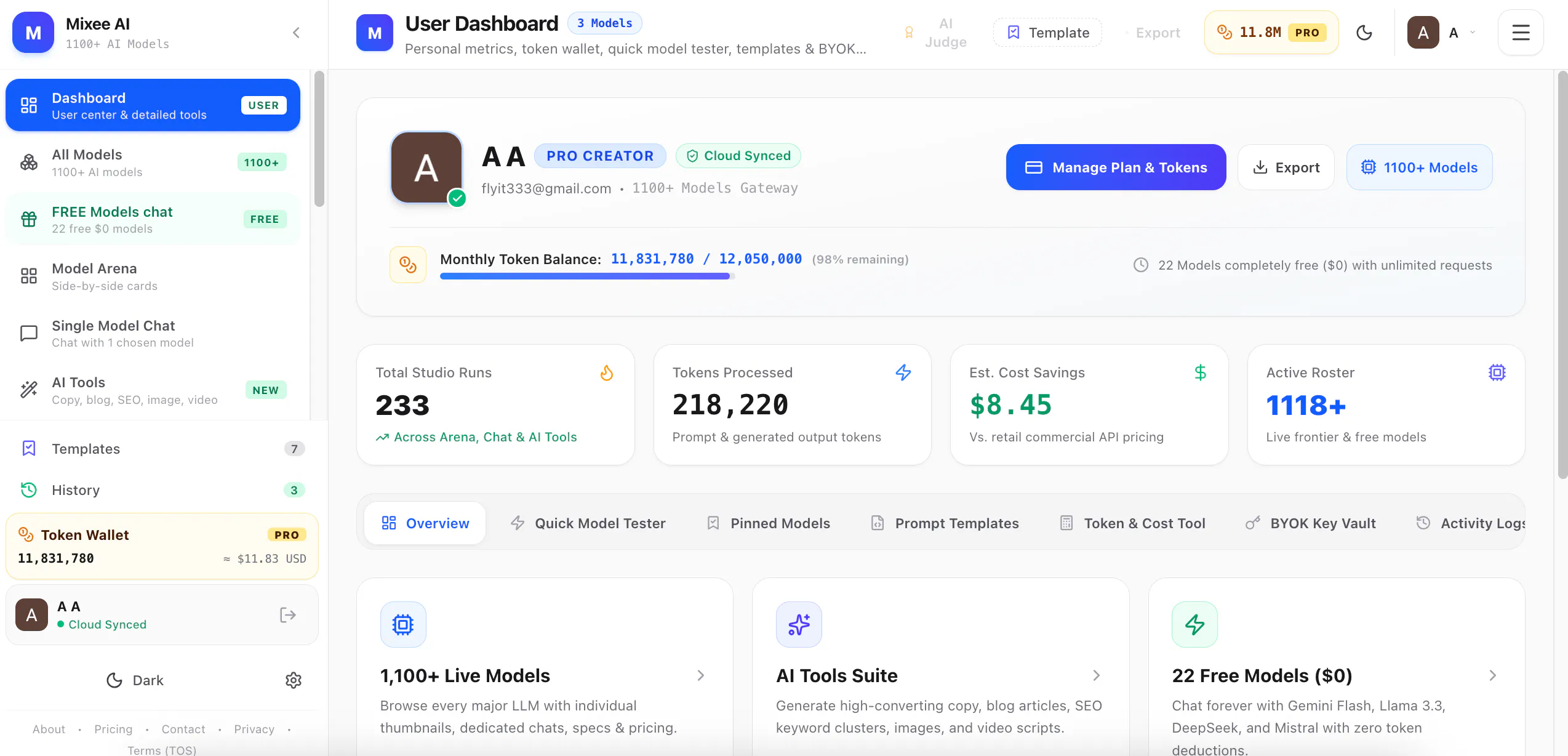Switch to the Pinned Models tab
Image resolution: width=1568 pixels, height=756 pixels.
click(x=769, y=523)
